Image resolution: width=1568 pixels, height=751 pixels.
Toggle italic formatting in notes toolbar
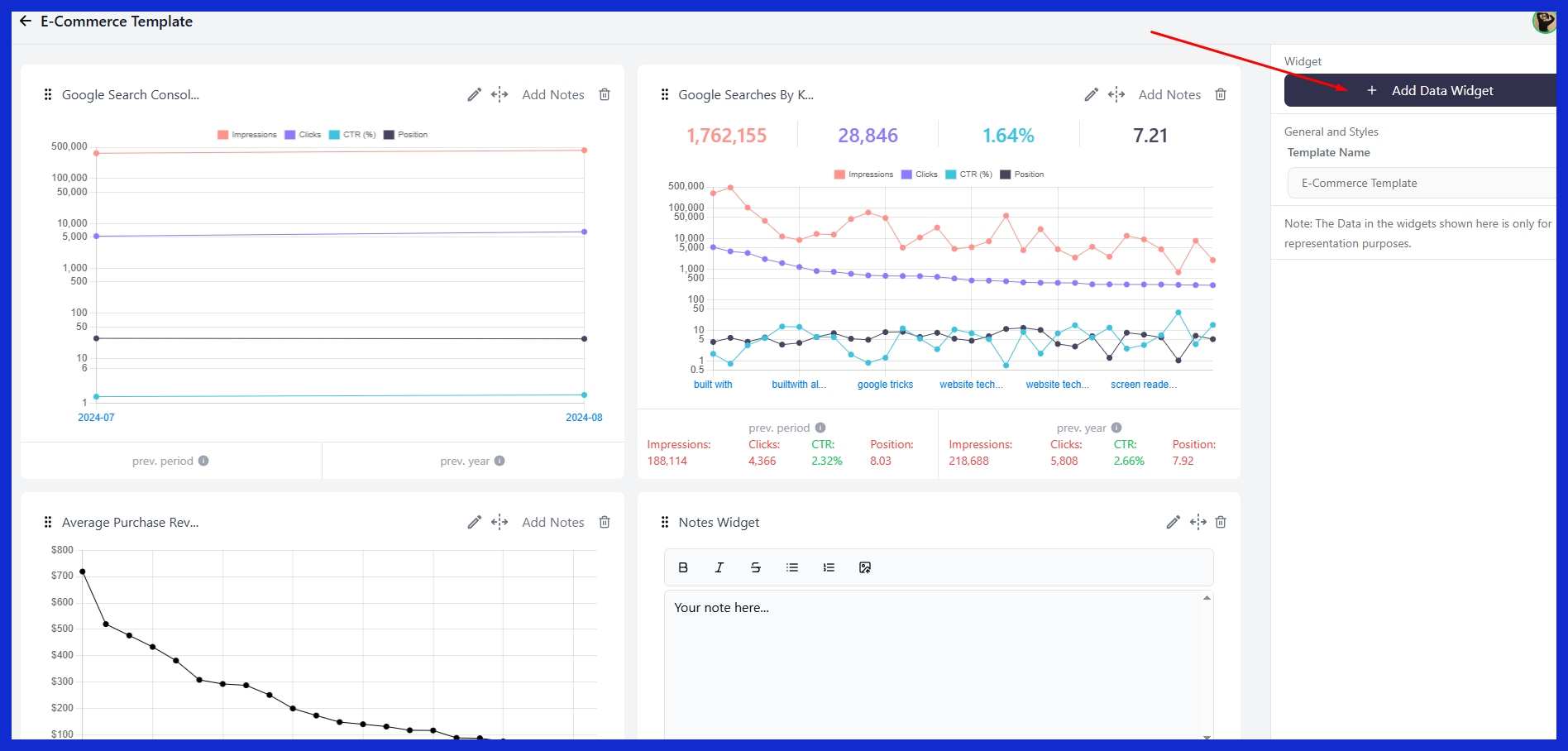pos(719,567)
